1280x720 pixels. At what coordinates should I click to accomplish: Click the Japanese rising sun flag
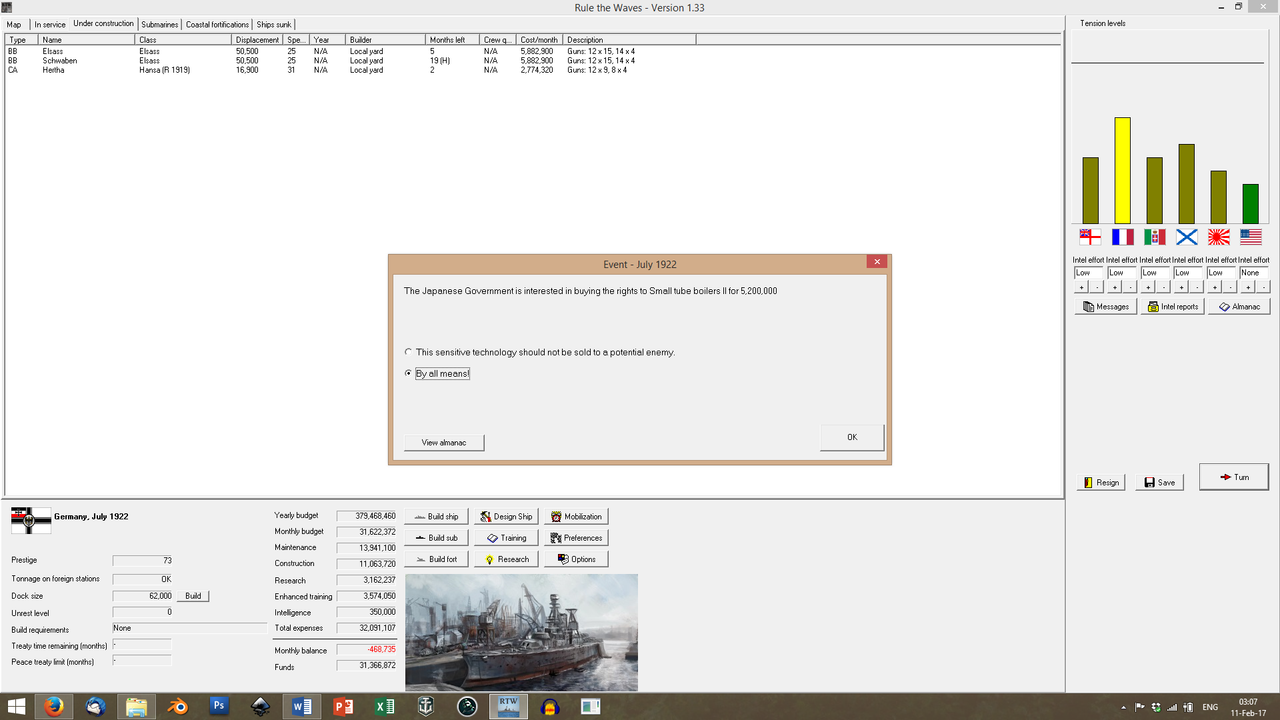(1218, 237)
